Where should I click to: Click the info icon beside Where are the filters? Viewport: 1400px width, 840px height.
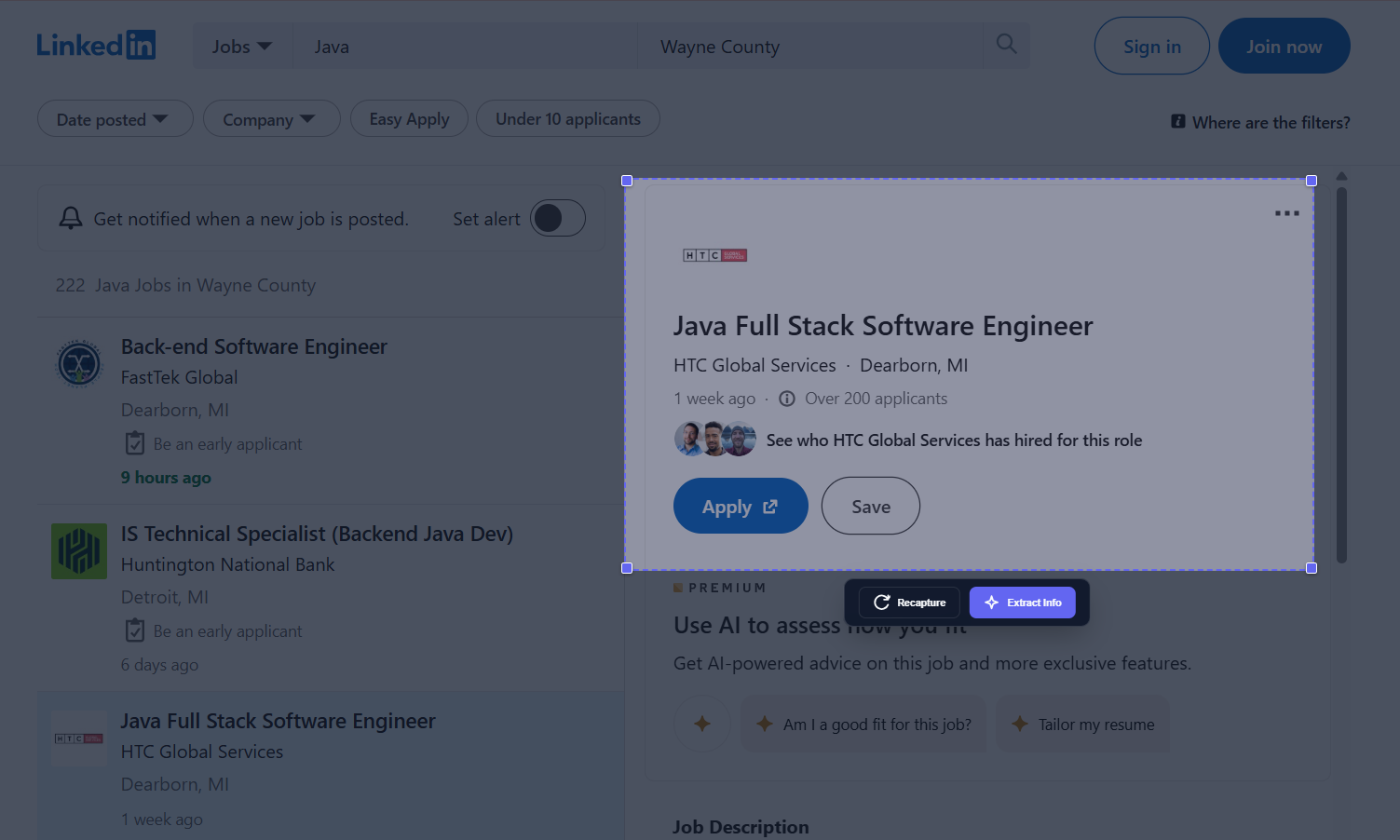(1178, 122)
